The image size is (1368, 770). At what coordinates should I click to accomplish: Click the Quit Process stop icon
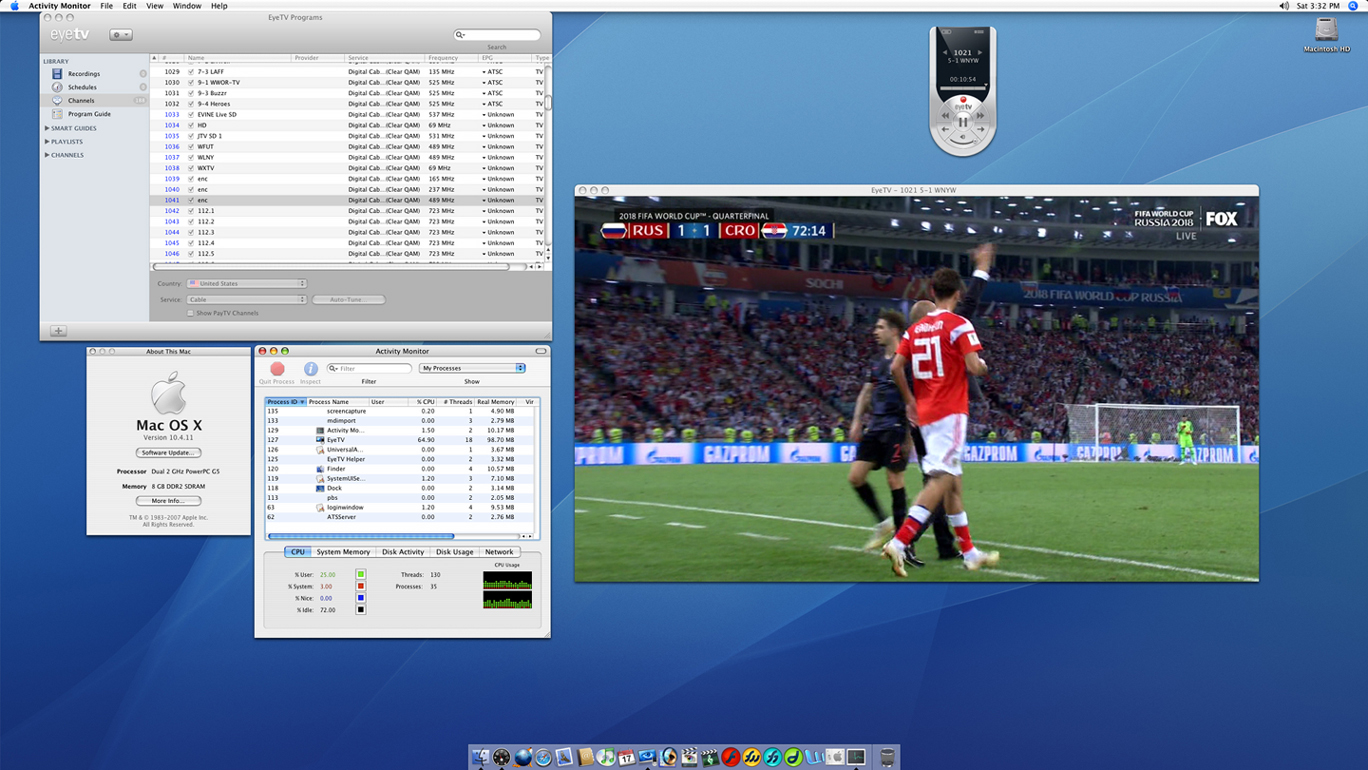[277, 369]
